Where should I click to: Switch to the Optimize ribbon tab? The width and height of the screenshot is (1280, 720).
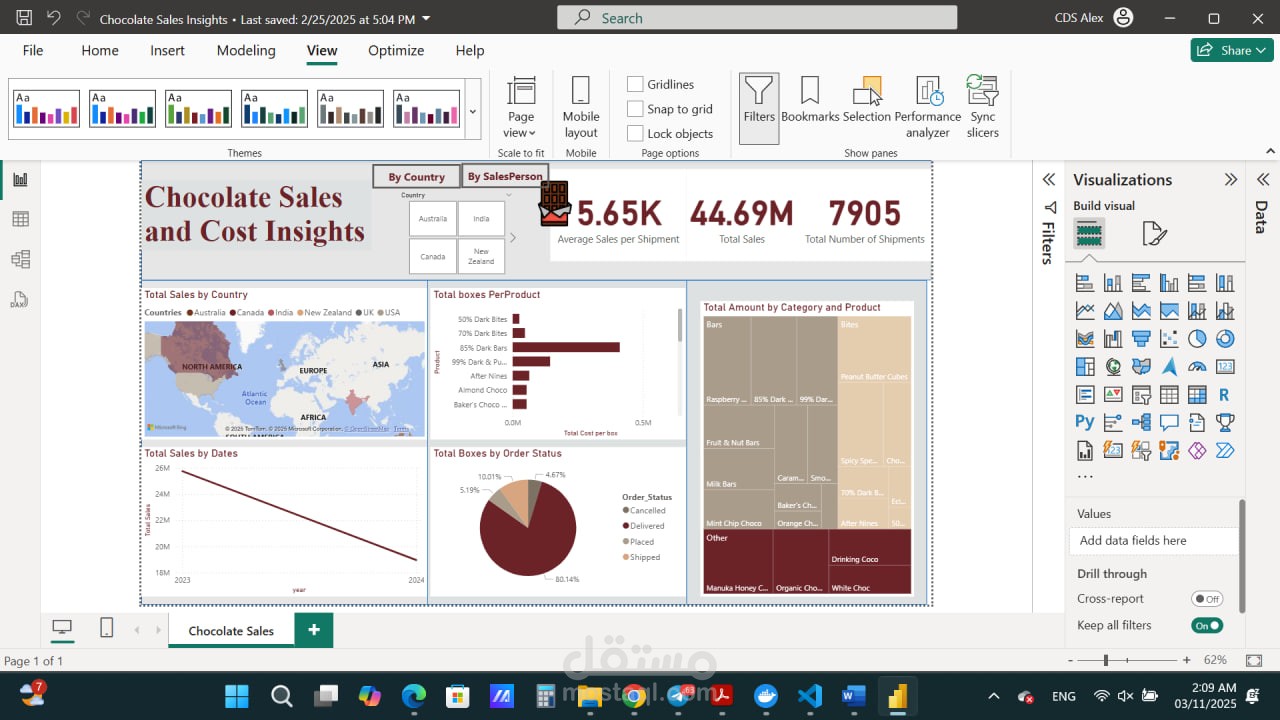(x=396, y=50)
